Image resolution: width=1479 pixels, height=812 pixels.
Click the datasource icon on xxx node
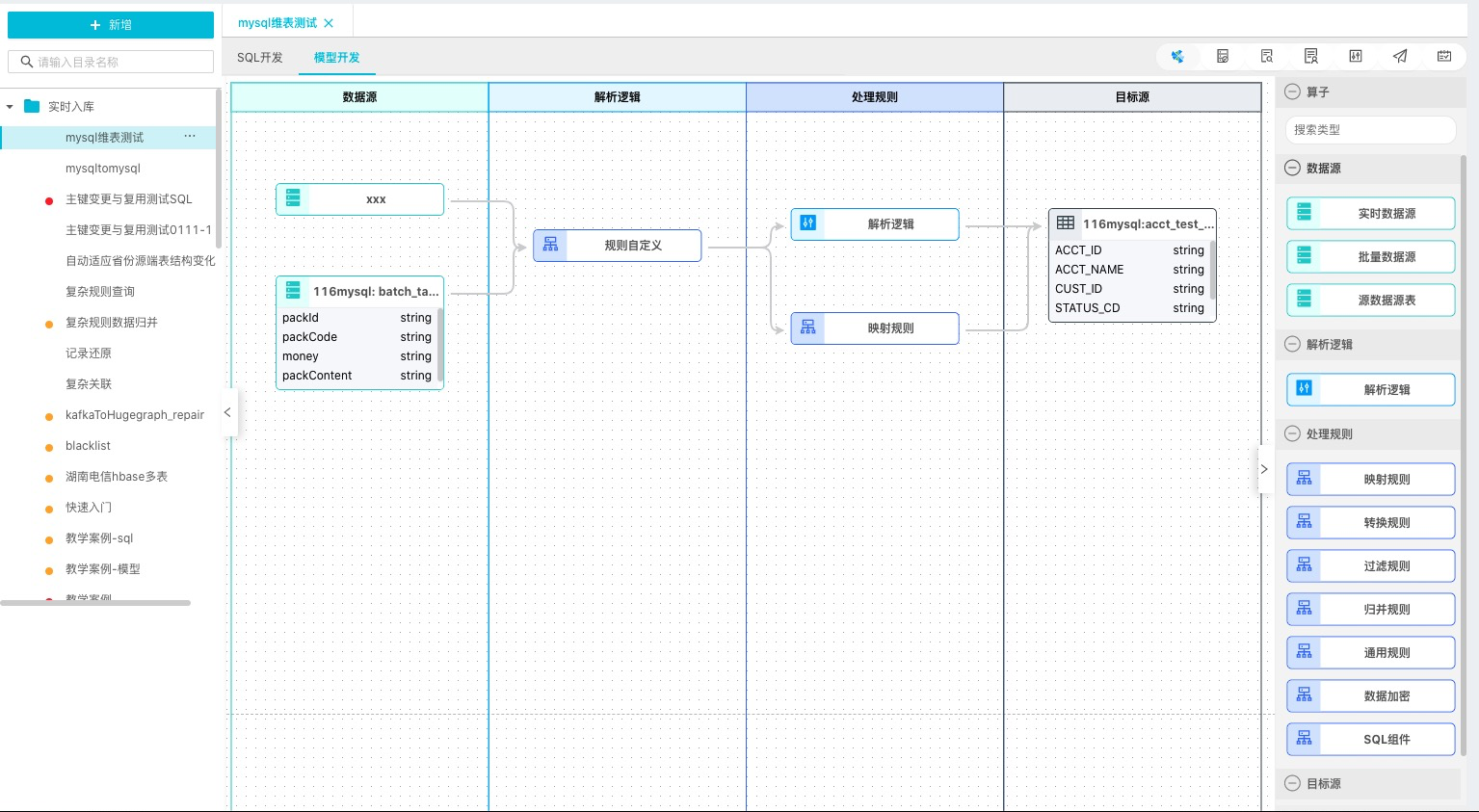pyautogui.click(x=293, y=198)
